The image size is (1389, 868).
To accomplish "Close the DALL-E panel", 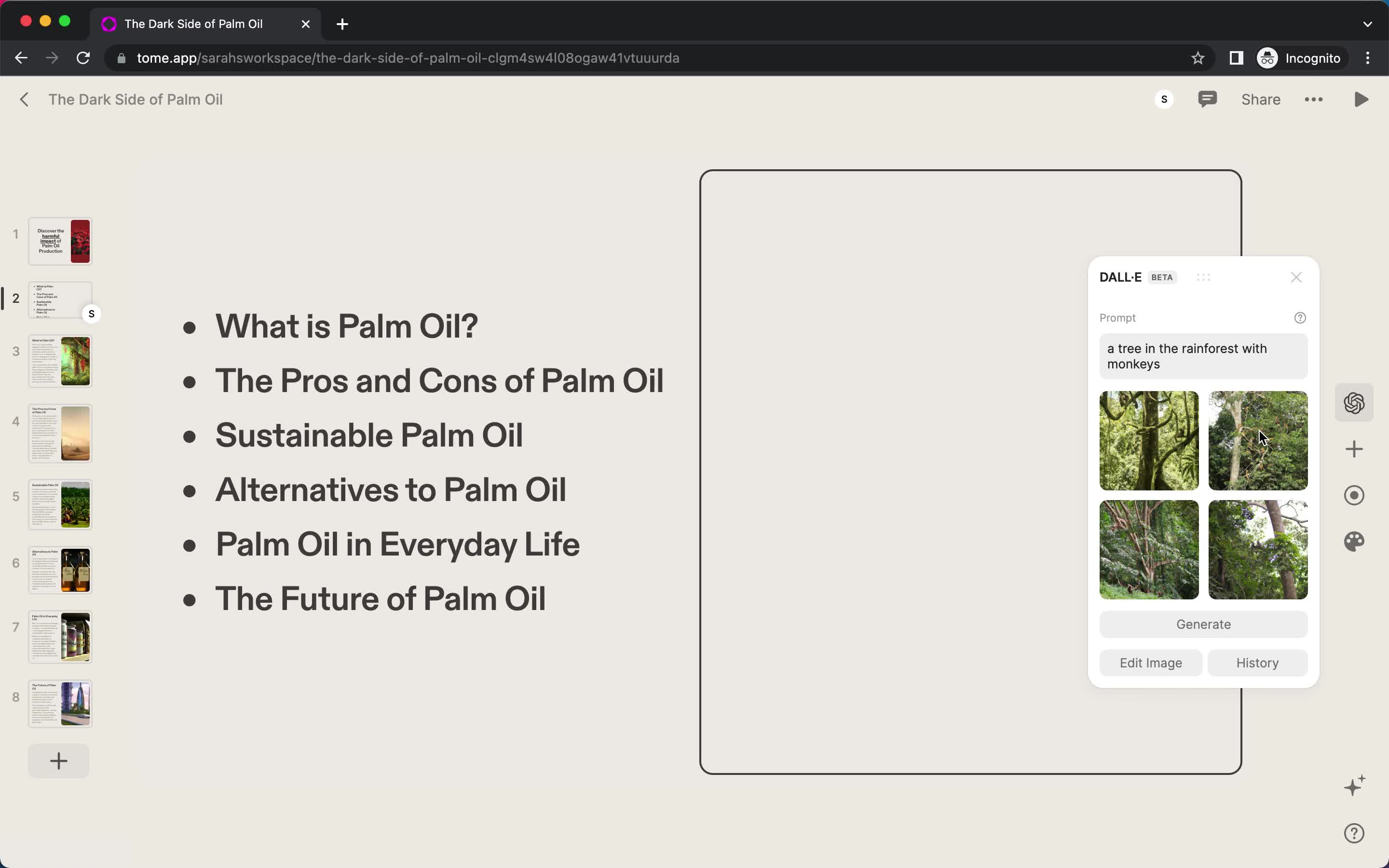I will pyautogui.click(x=1296, y=277).
